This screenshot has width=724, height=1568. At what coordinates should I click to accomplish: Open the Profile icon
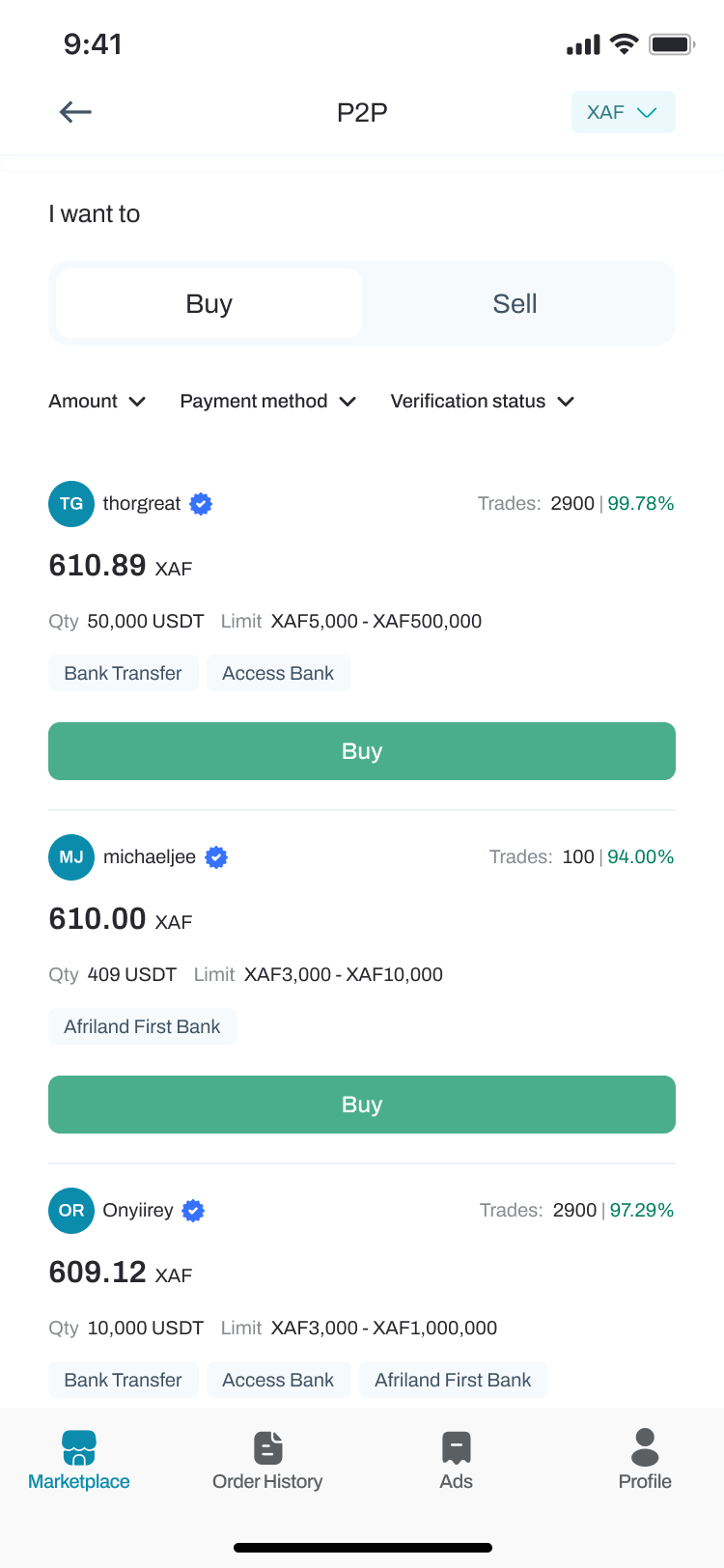point(645,1447)
